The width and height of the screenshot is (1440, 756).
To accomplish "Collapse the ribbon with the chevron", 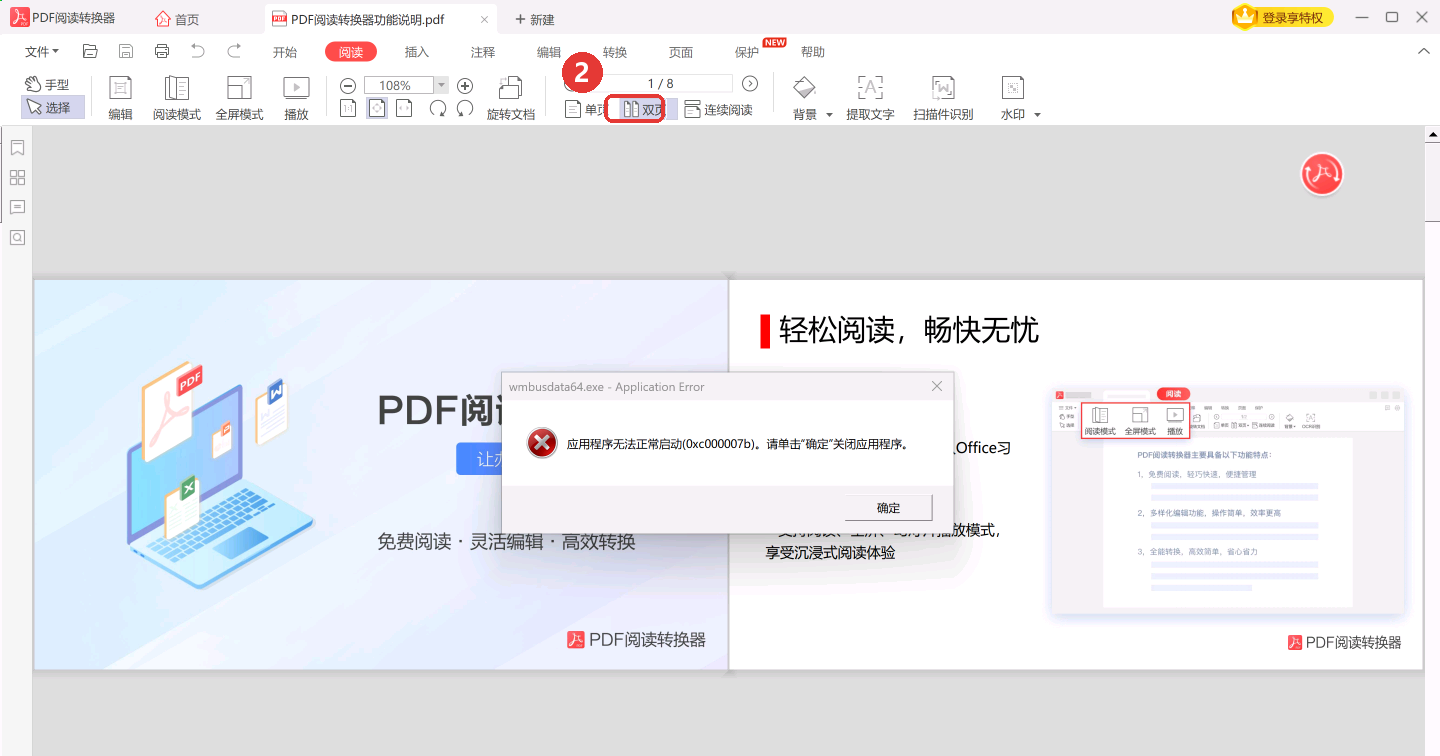I will 1424,52.
